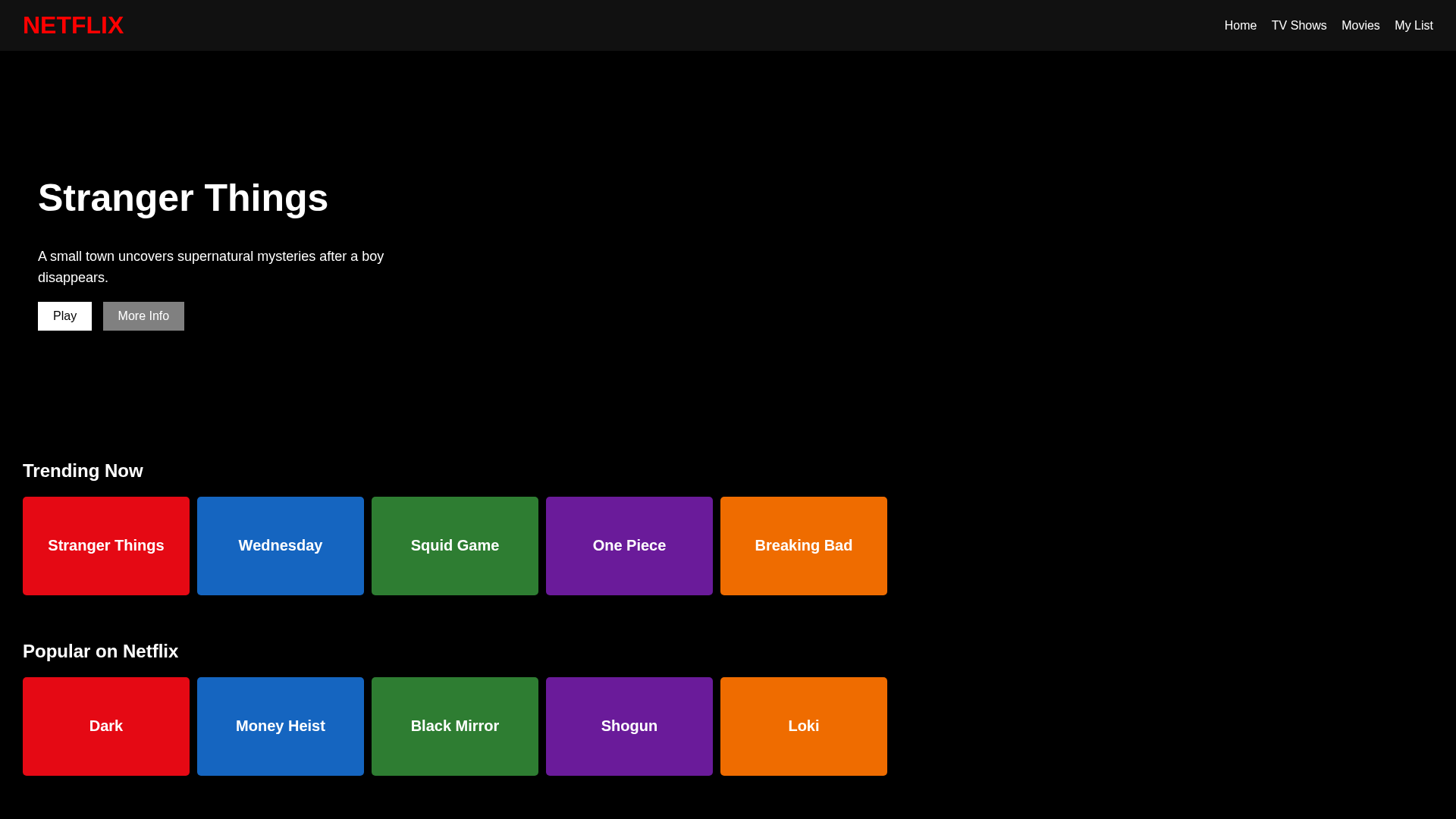Open the Shogun card
1456x819 pixels.
click(629, 726)
